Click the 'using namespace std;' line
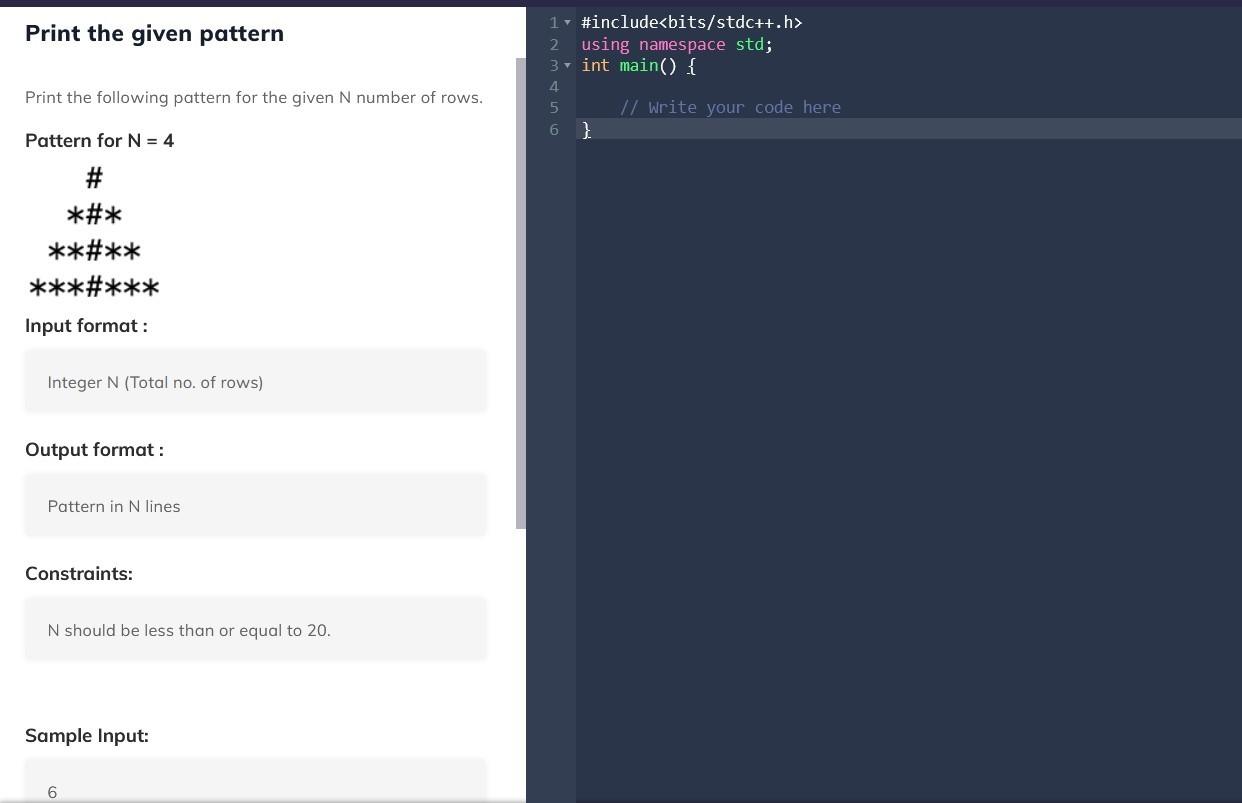Screen dimensions: 1242x803 [676, 44]
